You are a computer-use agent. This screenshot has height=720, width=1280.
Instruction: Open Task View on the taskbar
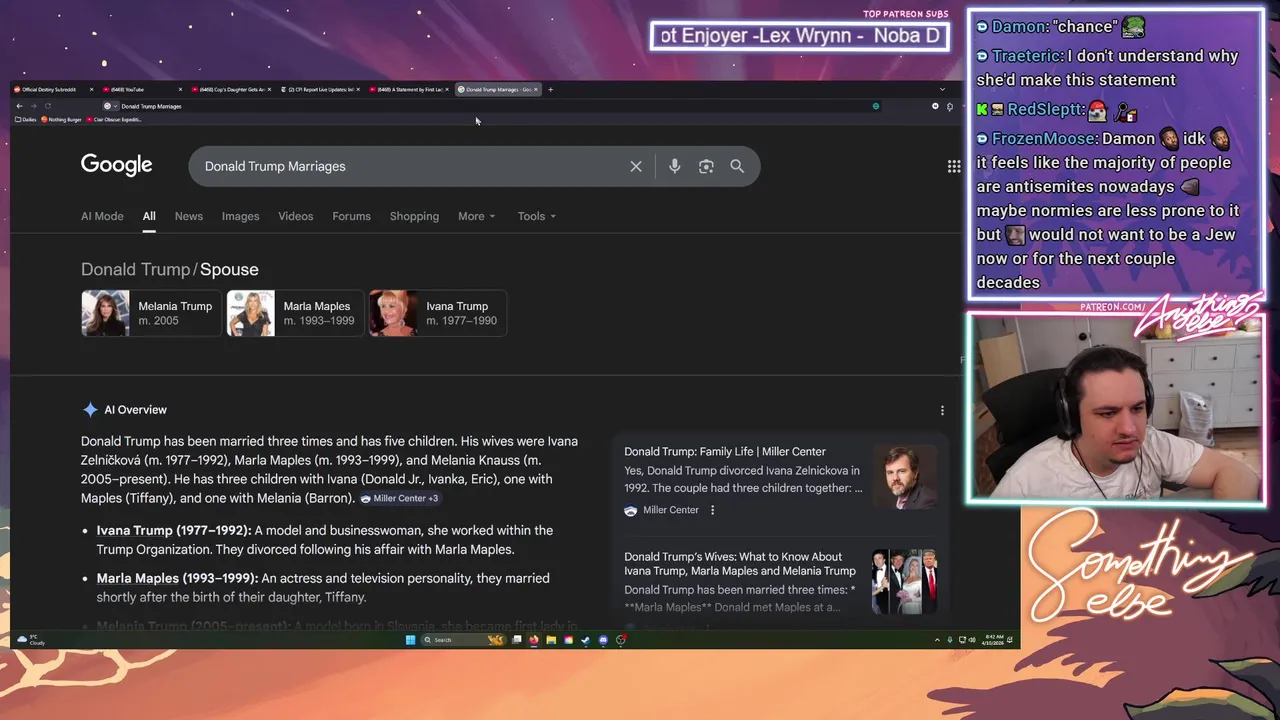coord(516,640)
